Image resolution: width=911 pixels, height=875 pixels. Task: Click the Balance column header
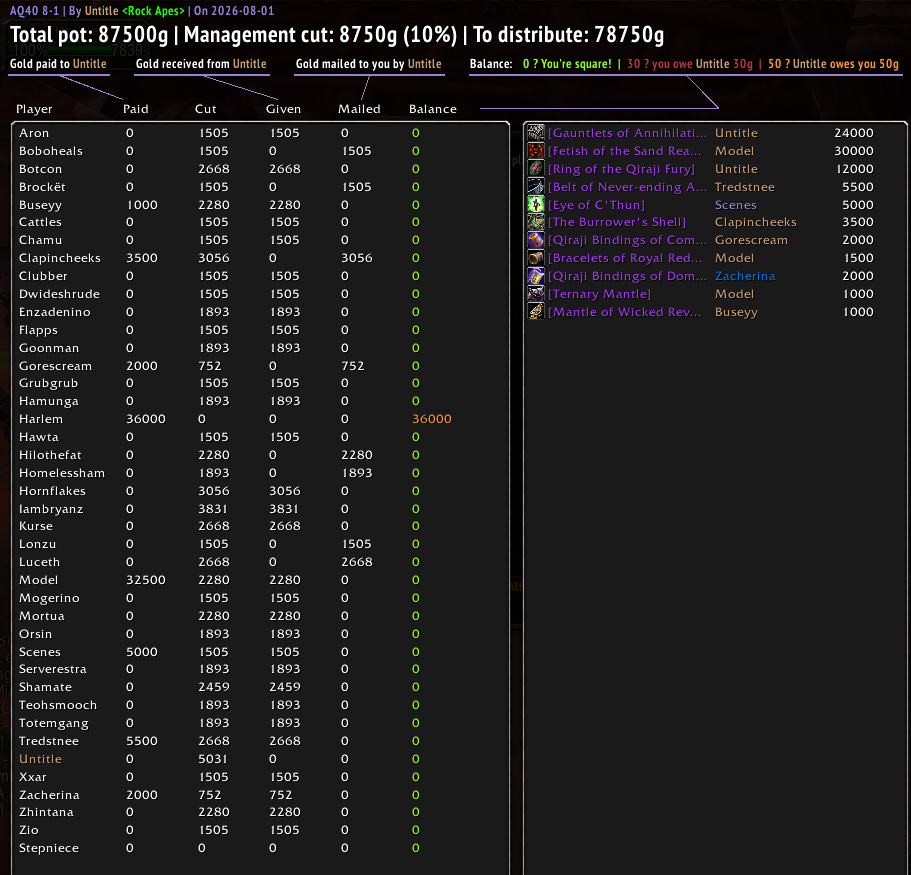(433, 109)
